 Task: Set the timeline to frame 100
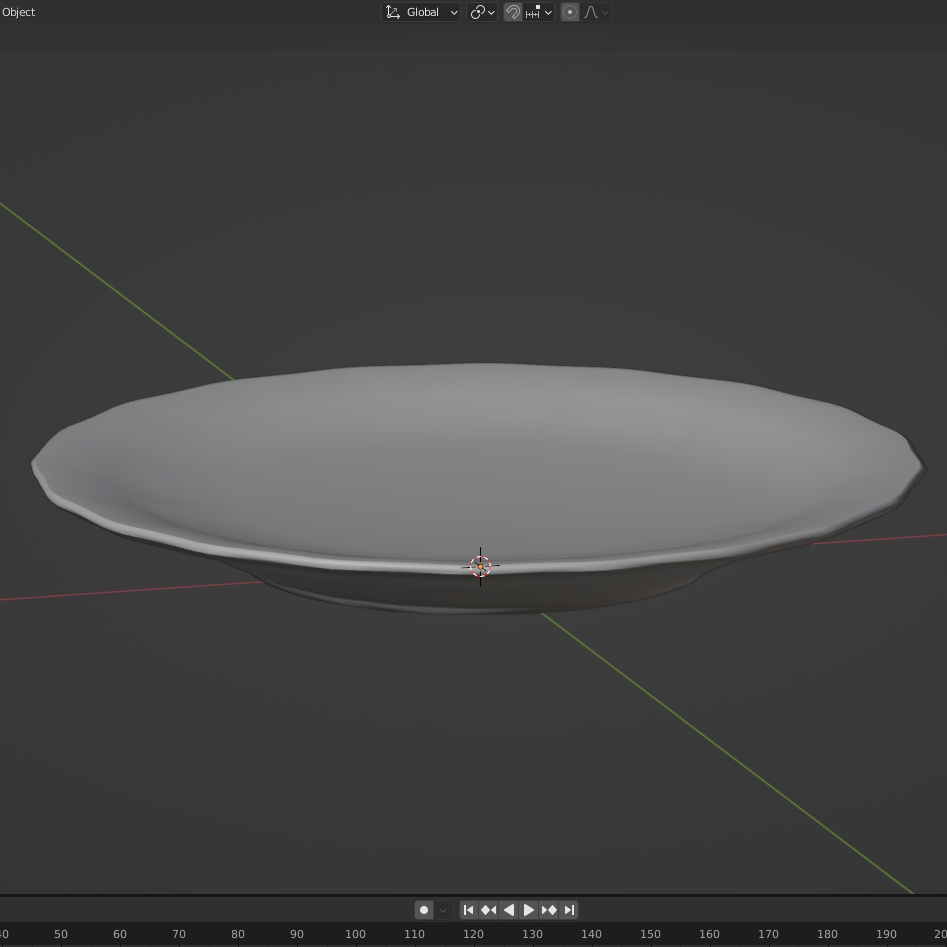tap(355, 934)
